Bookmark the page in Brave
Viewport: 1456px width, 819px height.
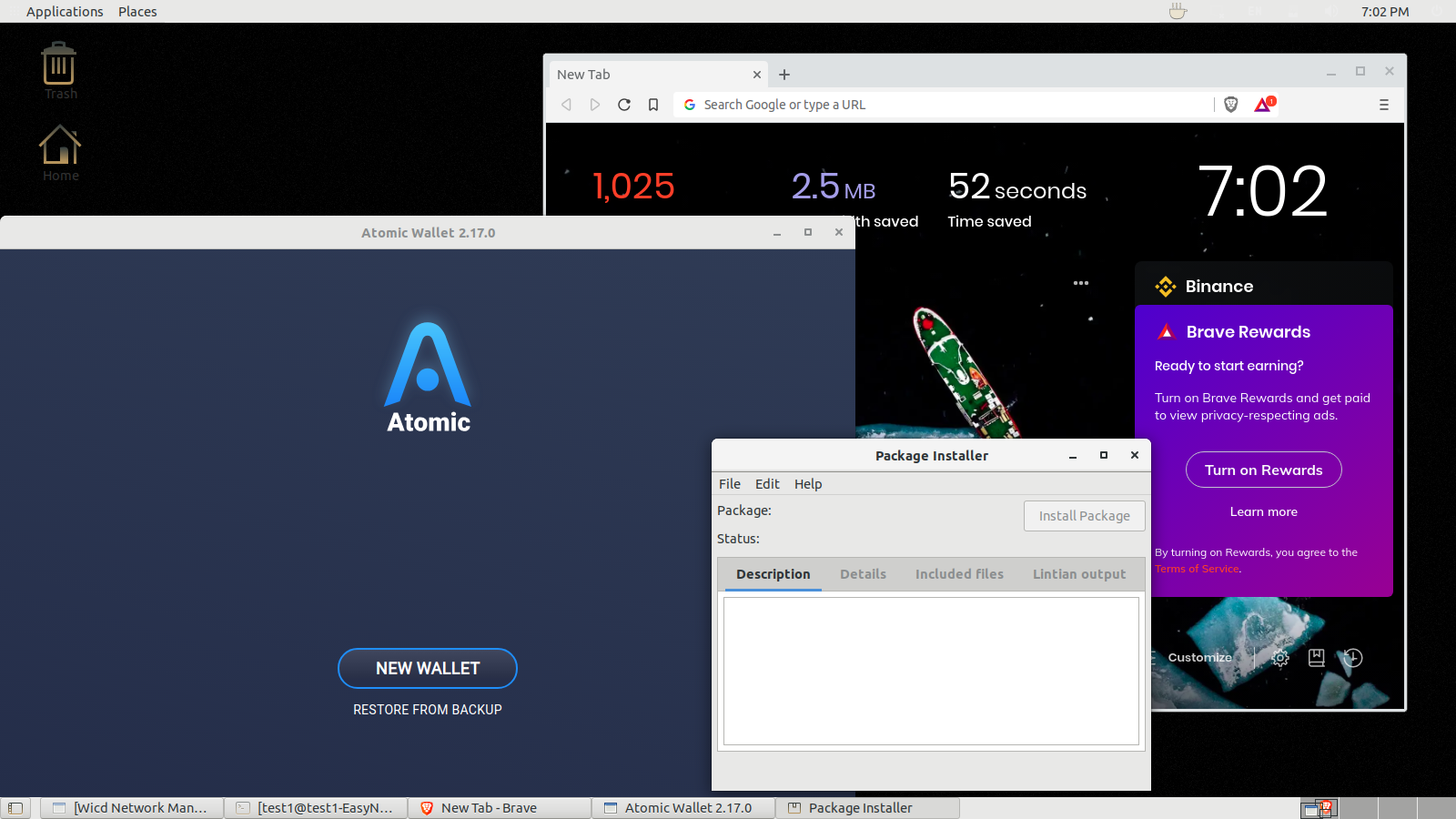(653, 105)
